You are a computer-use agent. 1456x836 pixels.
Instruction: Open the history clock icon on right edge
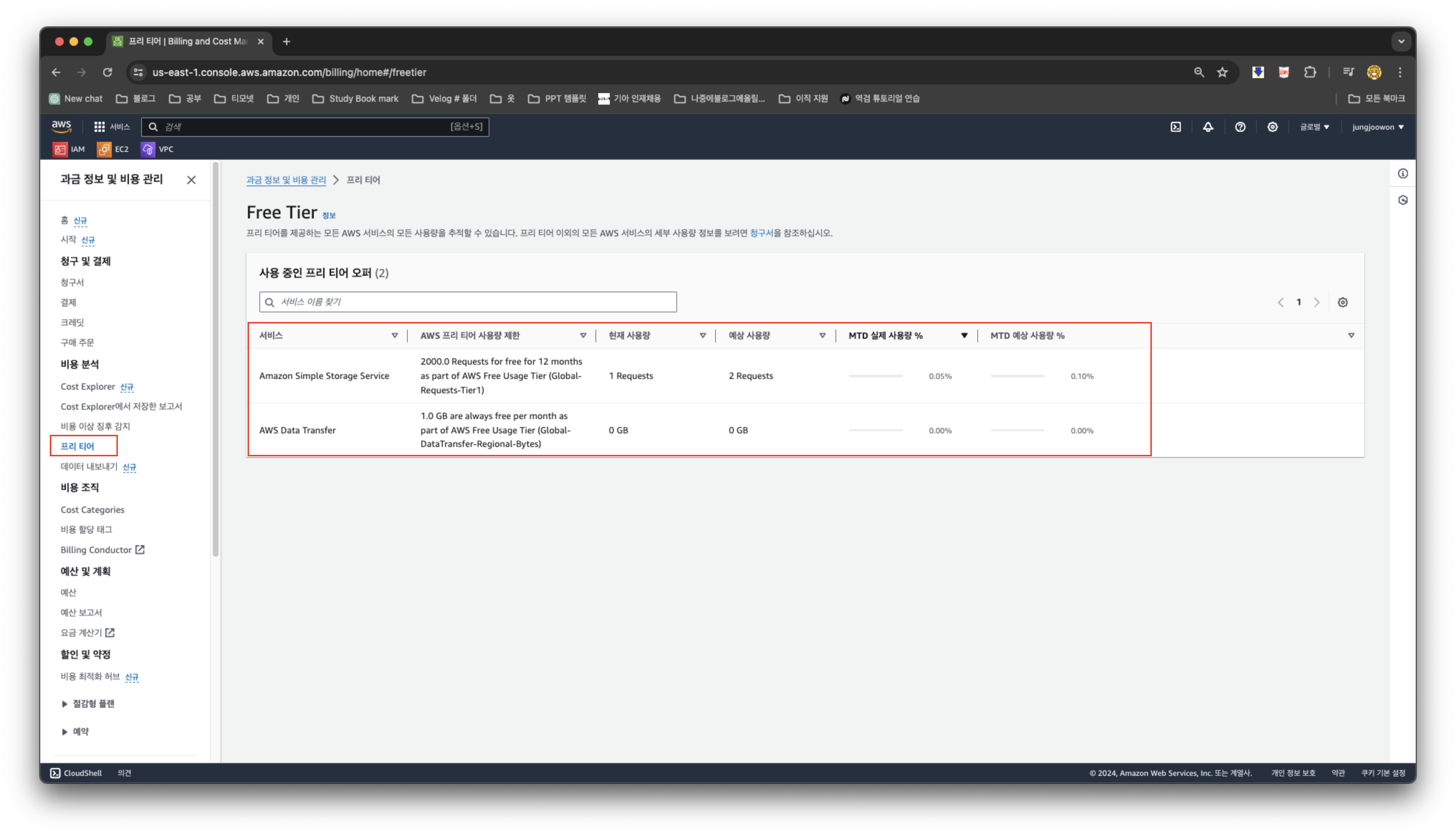pyautogui.click(x=1402, y=200)
